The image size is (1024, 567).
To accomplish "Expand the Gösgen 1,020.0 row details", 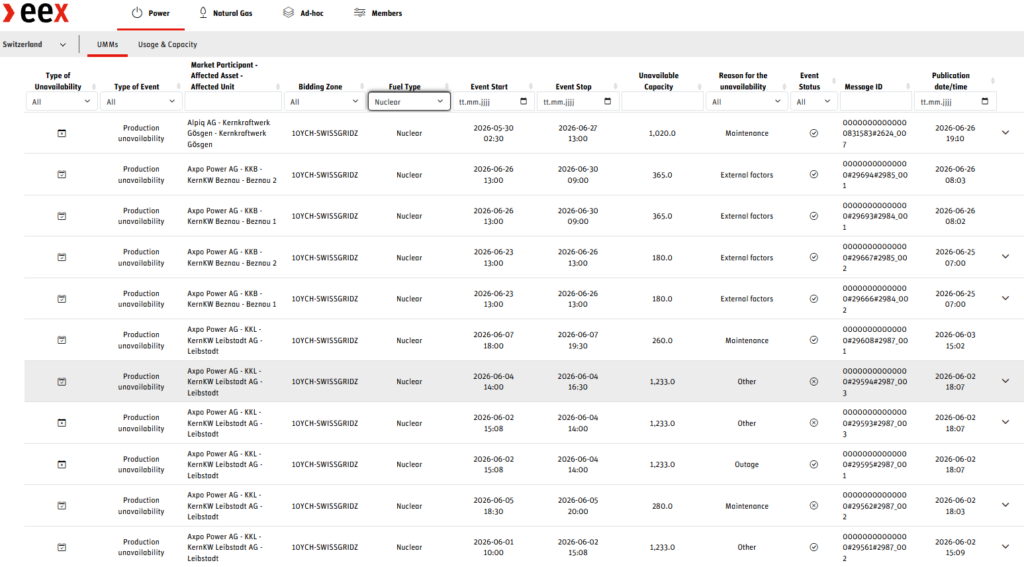I will click(1006, 133).
